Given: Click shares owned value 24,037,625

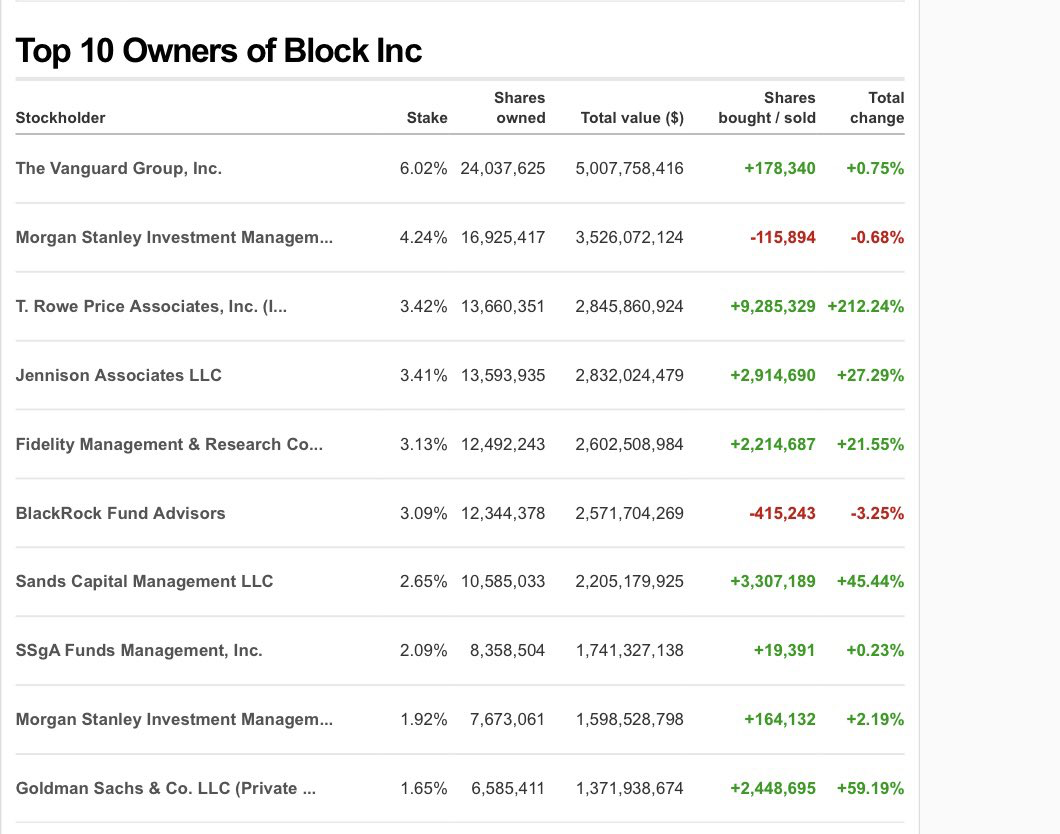Looking at the screenshot, I should tap(503, 168).
